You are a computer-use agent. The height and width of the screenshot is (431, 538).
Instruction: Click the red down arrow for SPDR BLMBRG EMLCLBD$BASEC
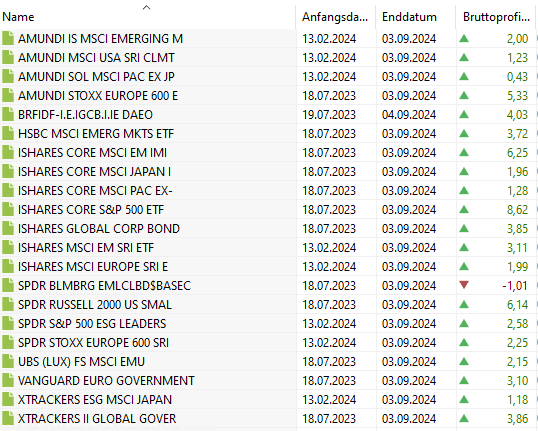464,285
